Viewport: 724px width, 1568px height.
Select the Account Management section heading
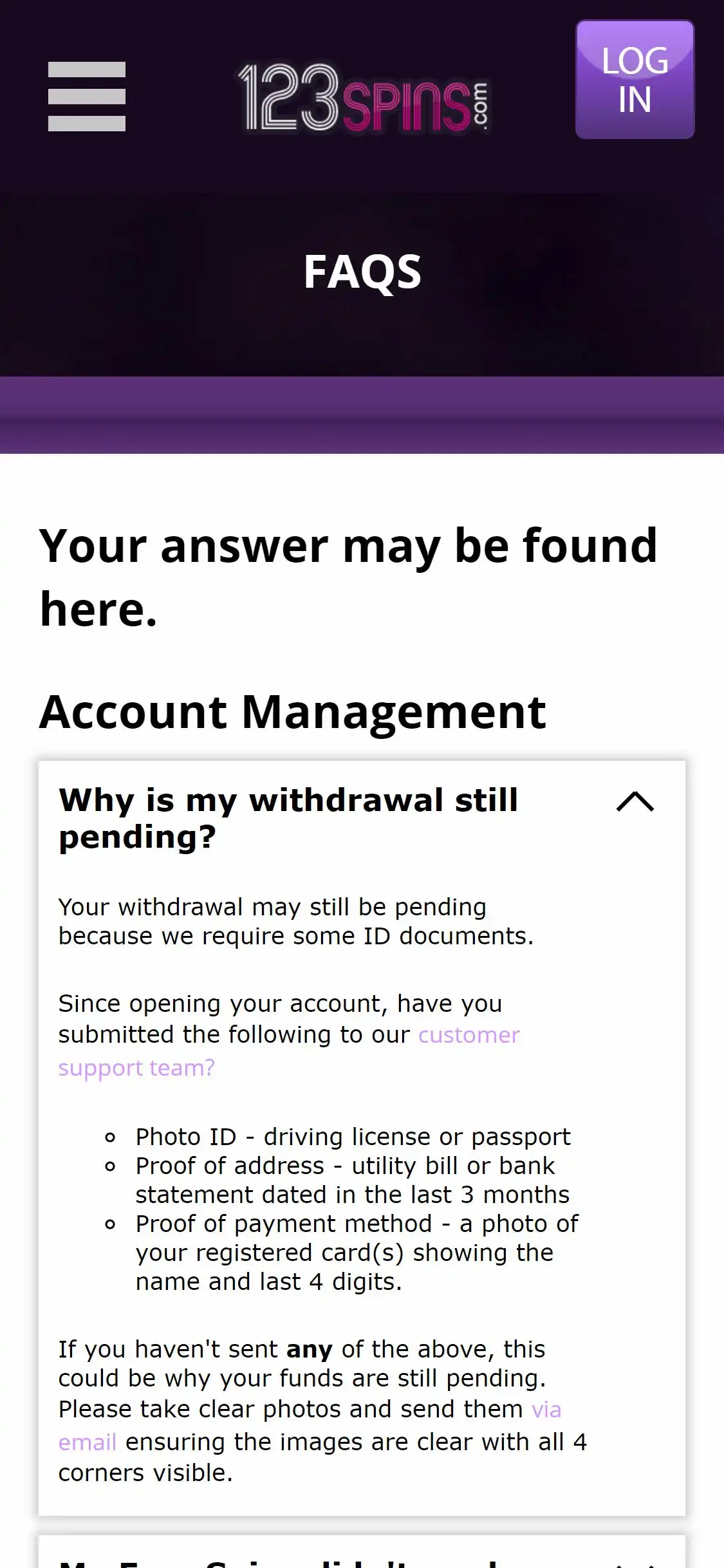coord(293,712)
